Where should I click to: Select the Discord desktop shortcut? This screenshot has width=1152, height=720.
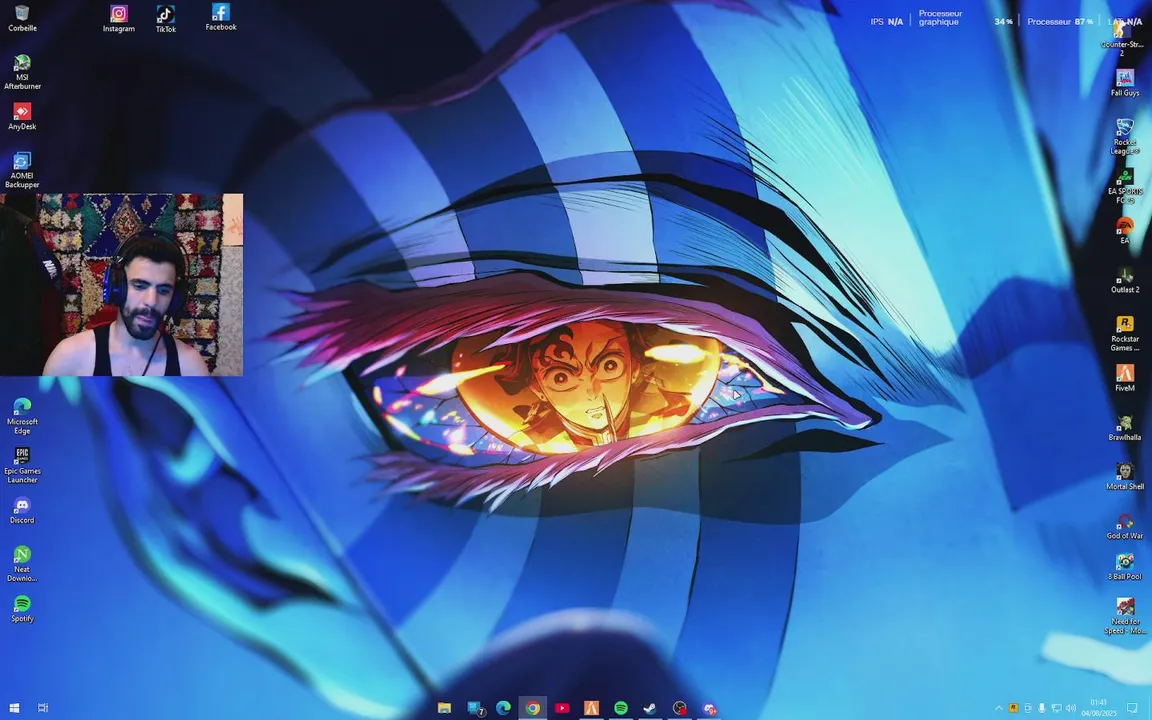(x=22, y=511)
